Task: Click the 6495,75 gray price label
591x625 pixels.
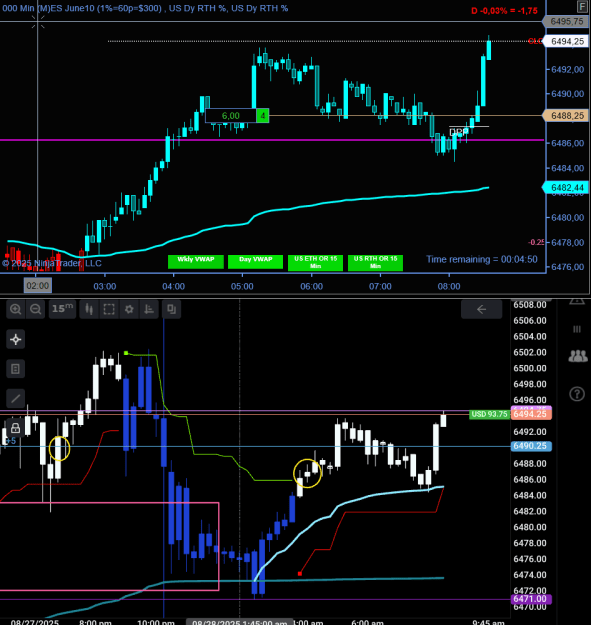Action: pos(567,21)
